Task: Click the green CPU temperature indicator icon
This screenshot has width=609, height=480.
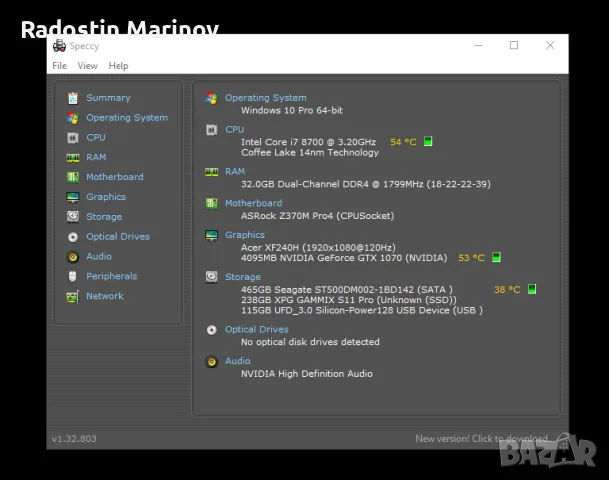Action: pyautogui.click(x=428, y=141)
